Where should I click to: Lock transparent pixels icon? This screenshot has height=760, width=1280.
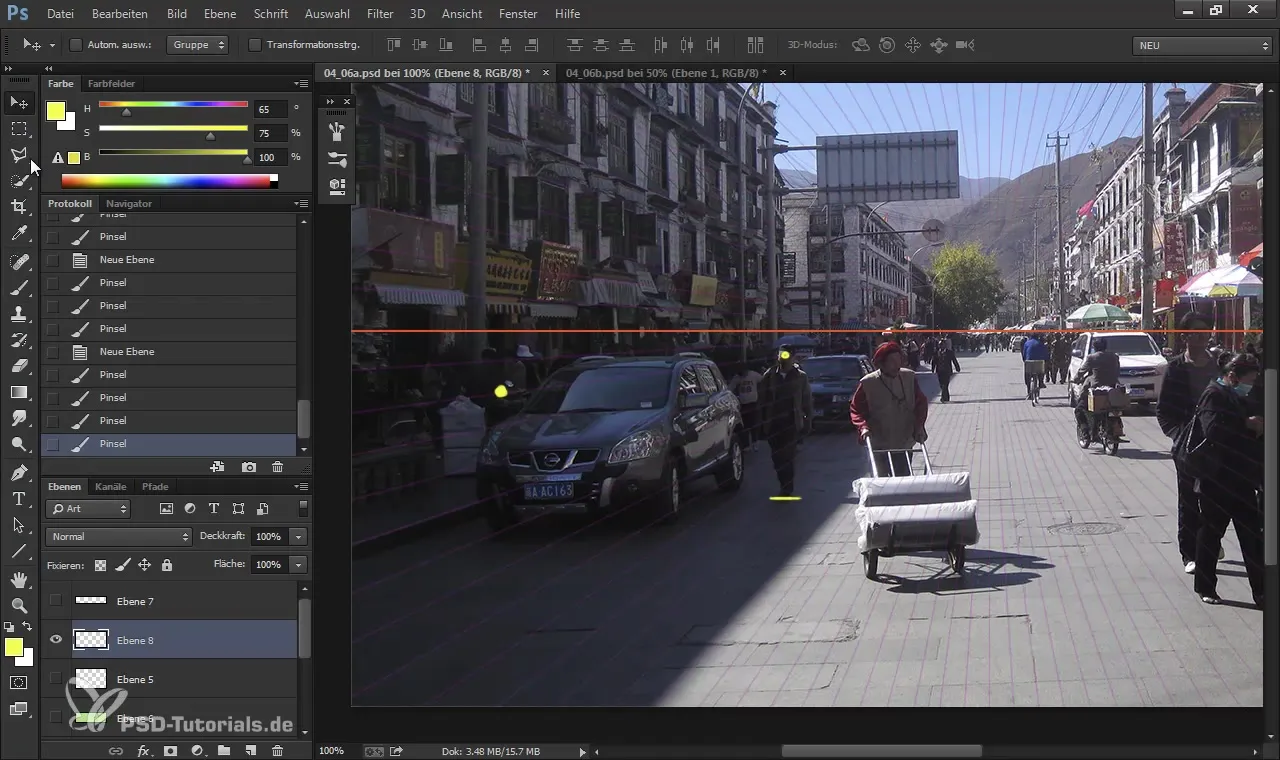point(100,565)
